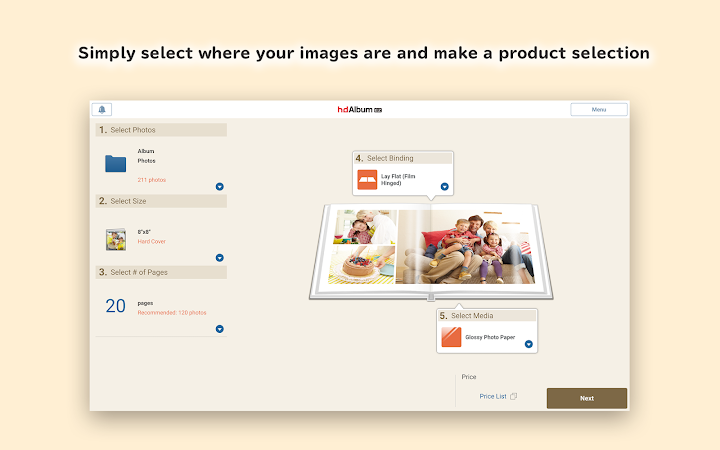Click the large 20 pages number

pyautogui.click(x=115, y=306)
